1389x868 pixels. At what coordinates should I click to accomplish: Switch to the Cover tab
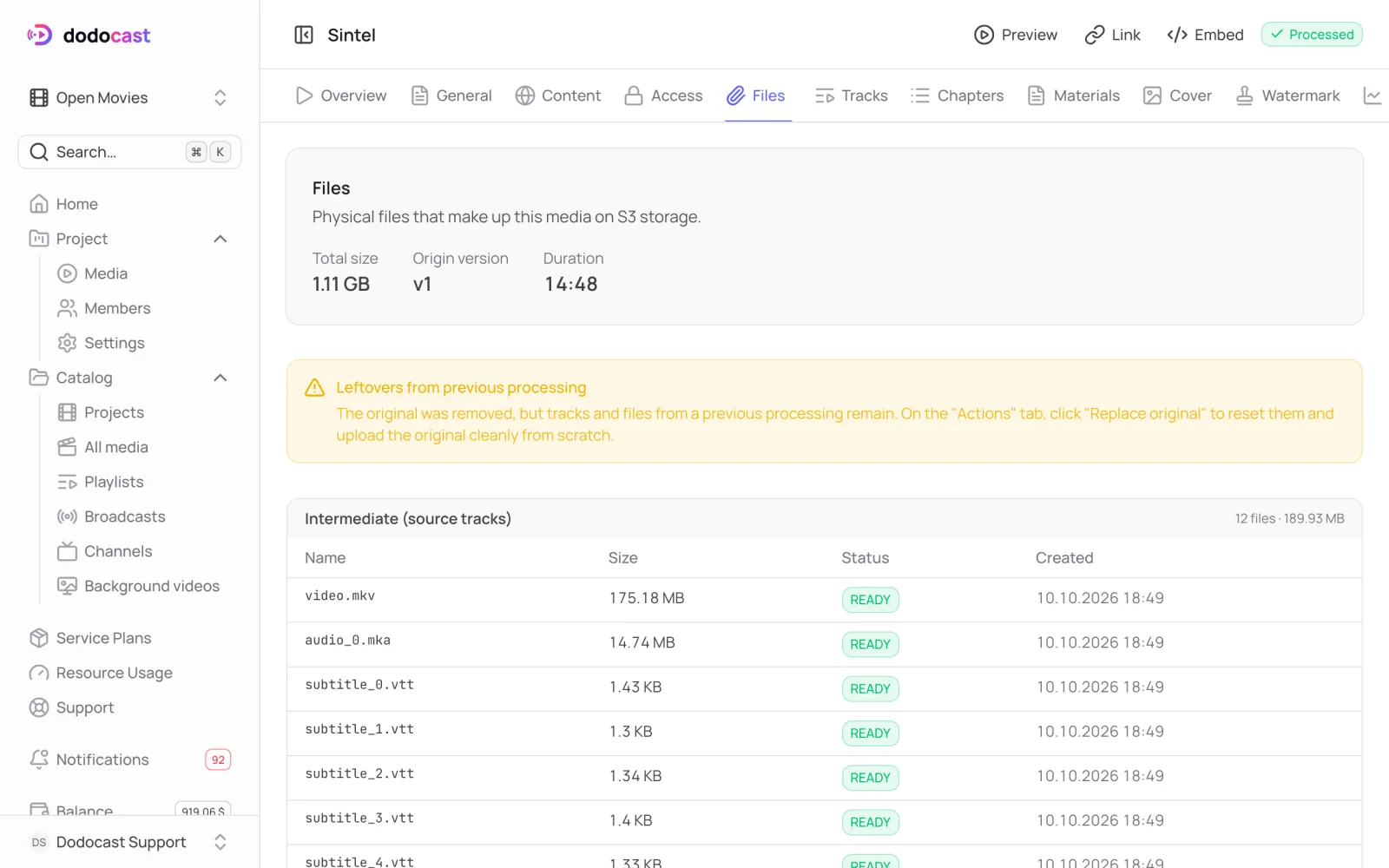1178,95
